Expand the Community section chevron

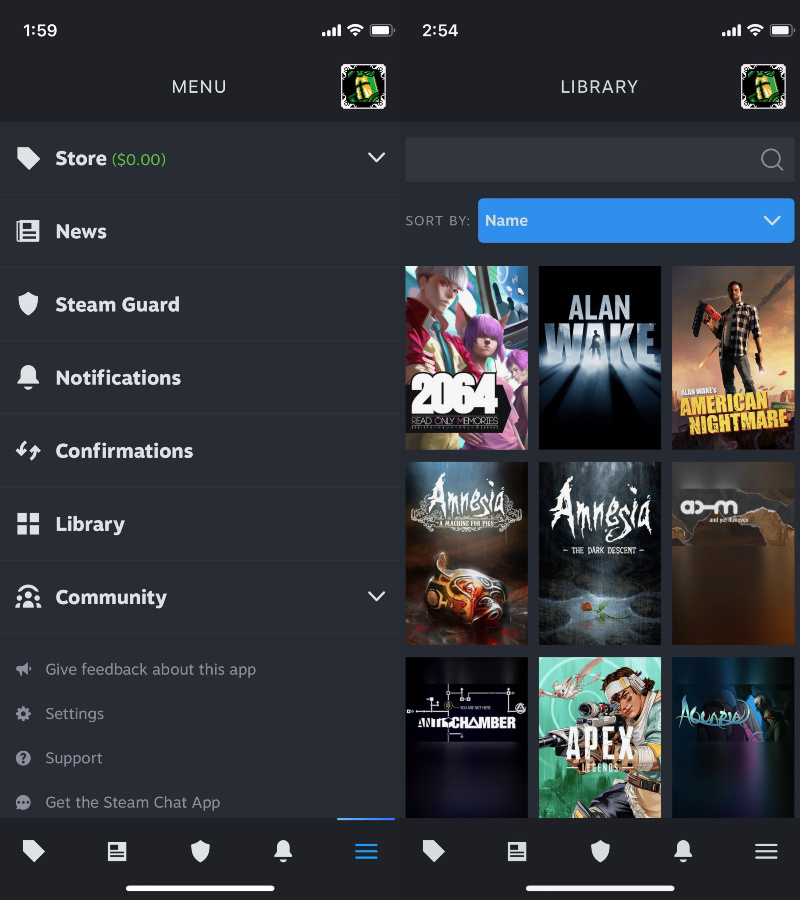tap(377, 596)
